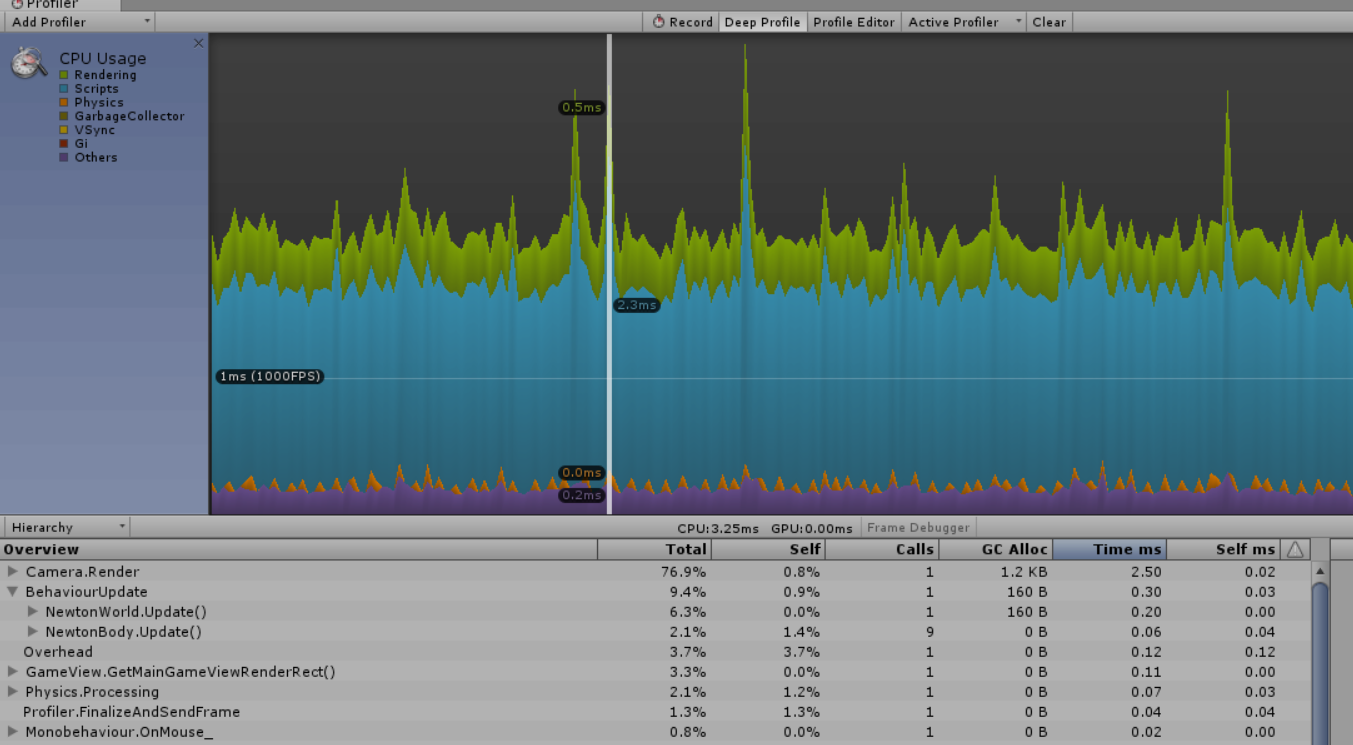Toggle the Scripts legend swatch
The image size is (1353, 745).
click(64, 89)
